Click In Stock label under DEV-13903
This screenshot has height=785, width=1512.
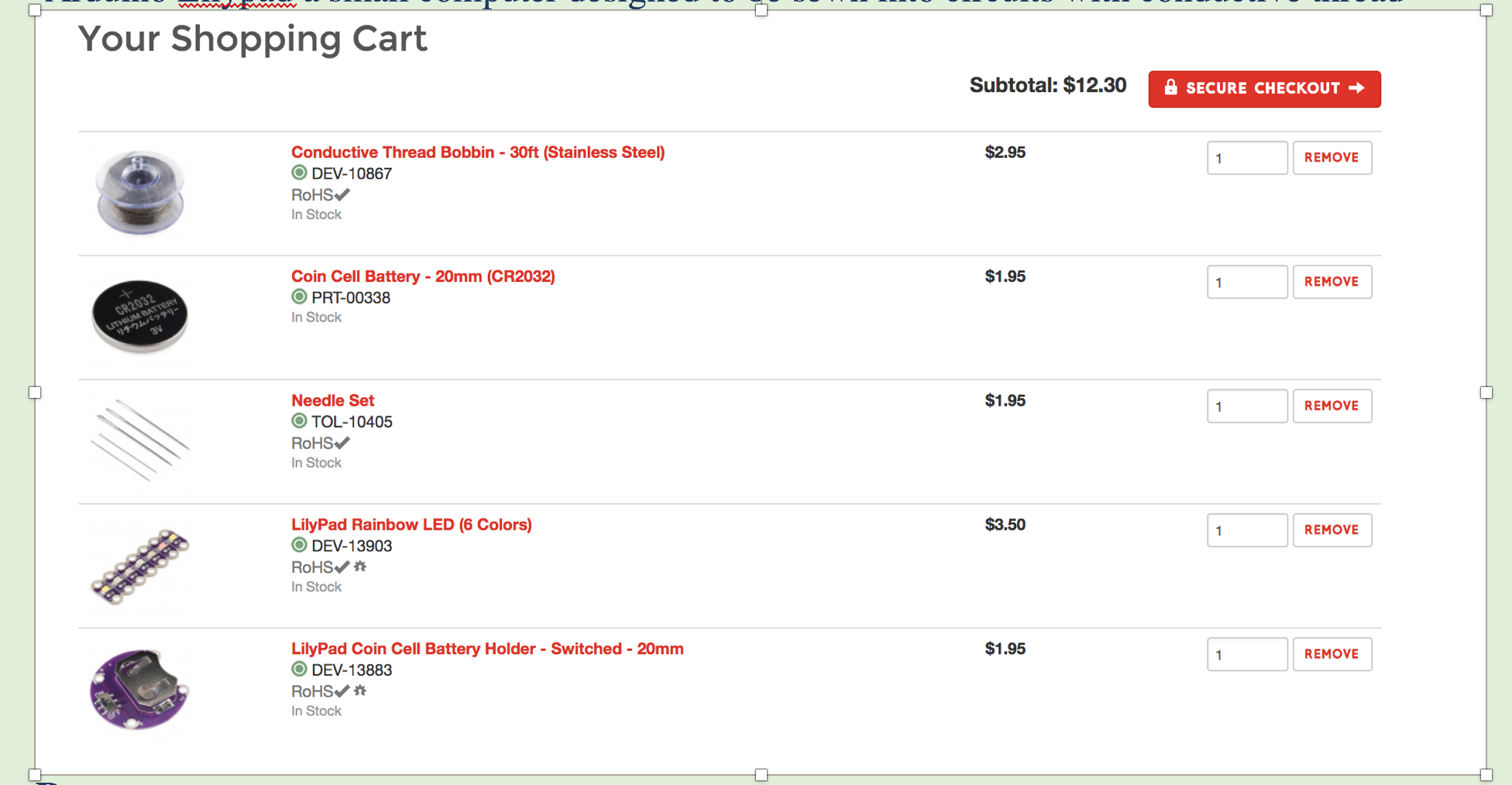coord(316,587)
